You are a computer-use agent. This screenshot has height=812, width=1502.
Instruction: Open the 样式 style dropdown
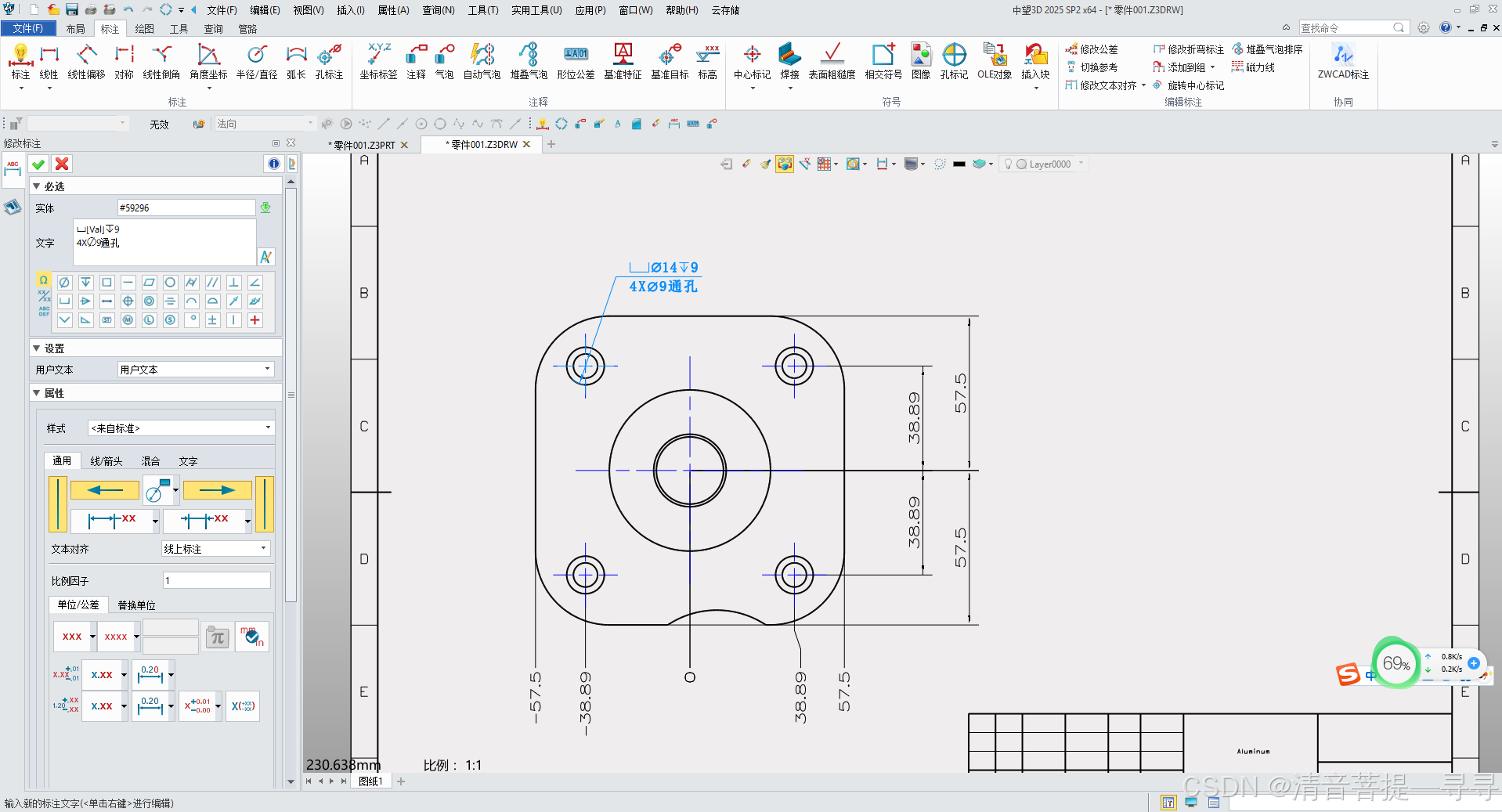click(x=181, y=428)
